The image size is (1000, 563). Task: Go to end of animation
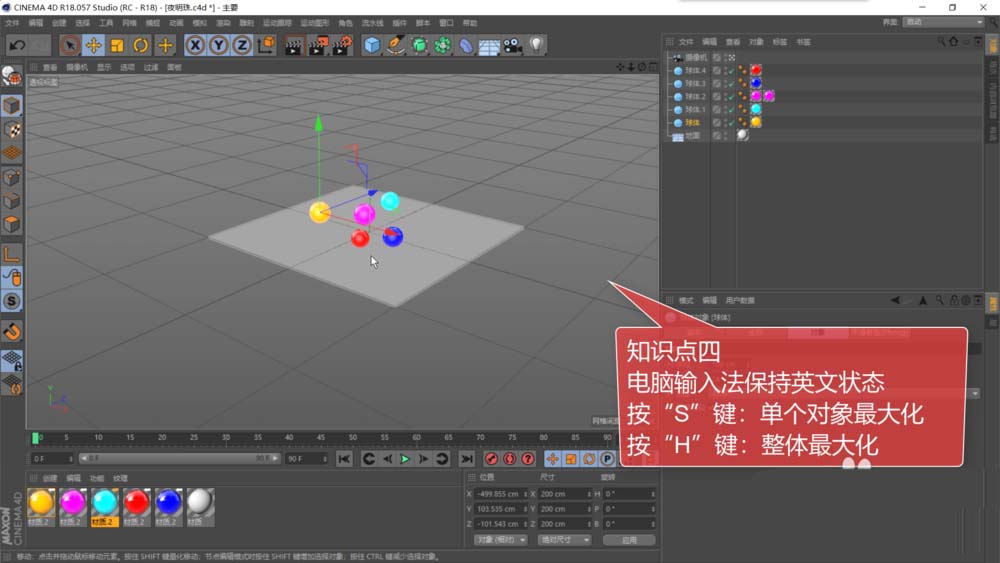pyautogui.click(x=467, y=459)
